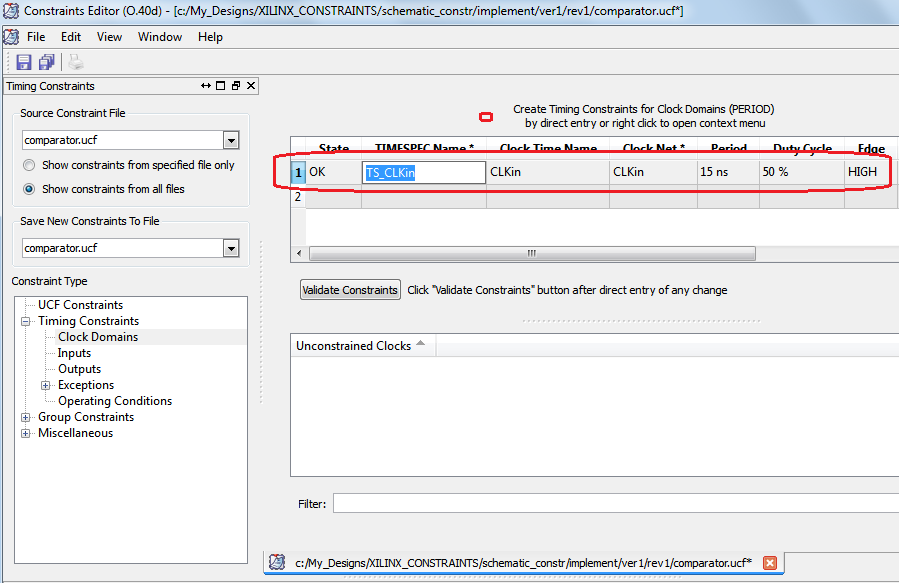899x583 pixels.
Task: Click the Save All icon
Action: pos(45,61)
